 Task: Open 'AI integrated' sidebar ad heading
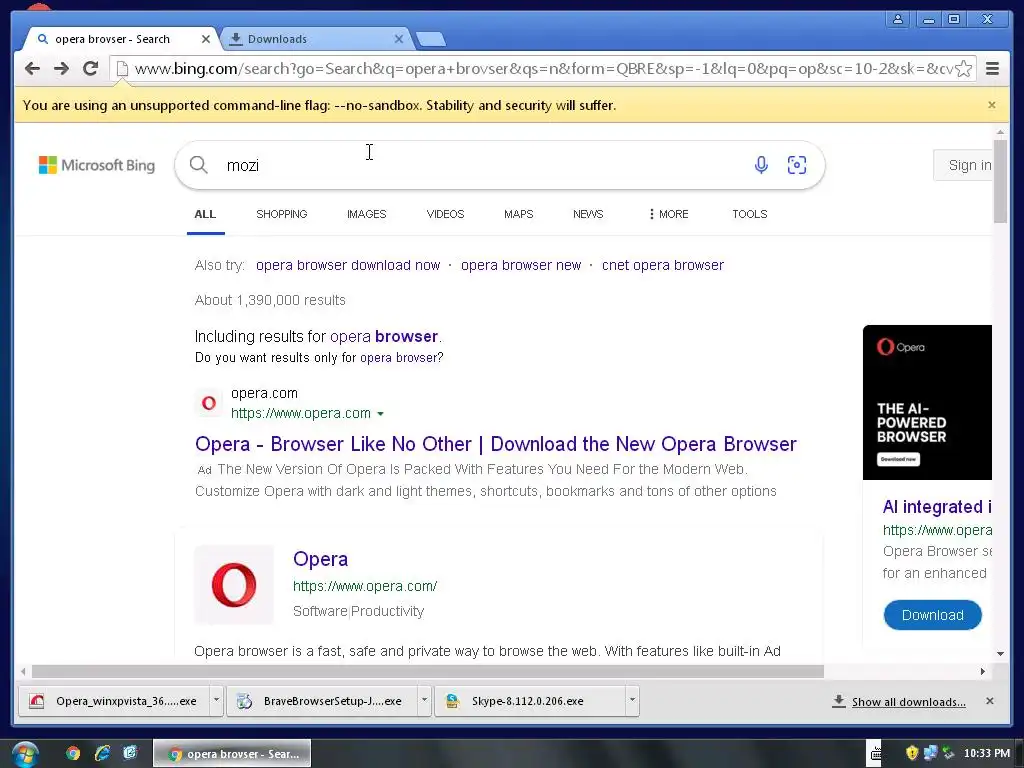[x=937, y=507]
